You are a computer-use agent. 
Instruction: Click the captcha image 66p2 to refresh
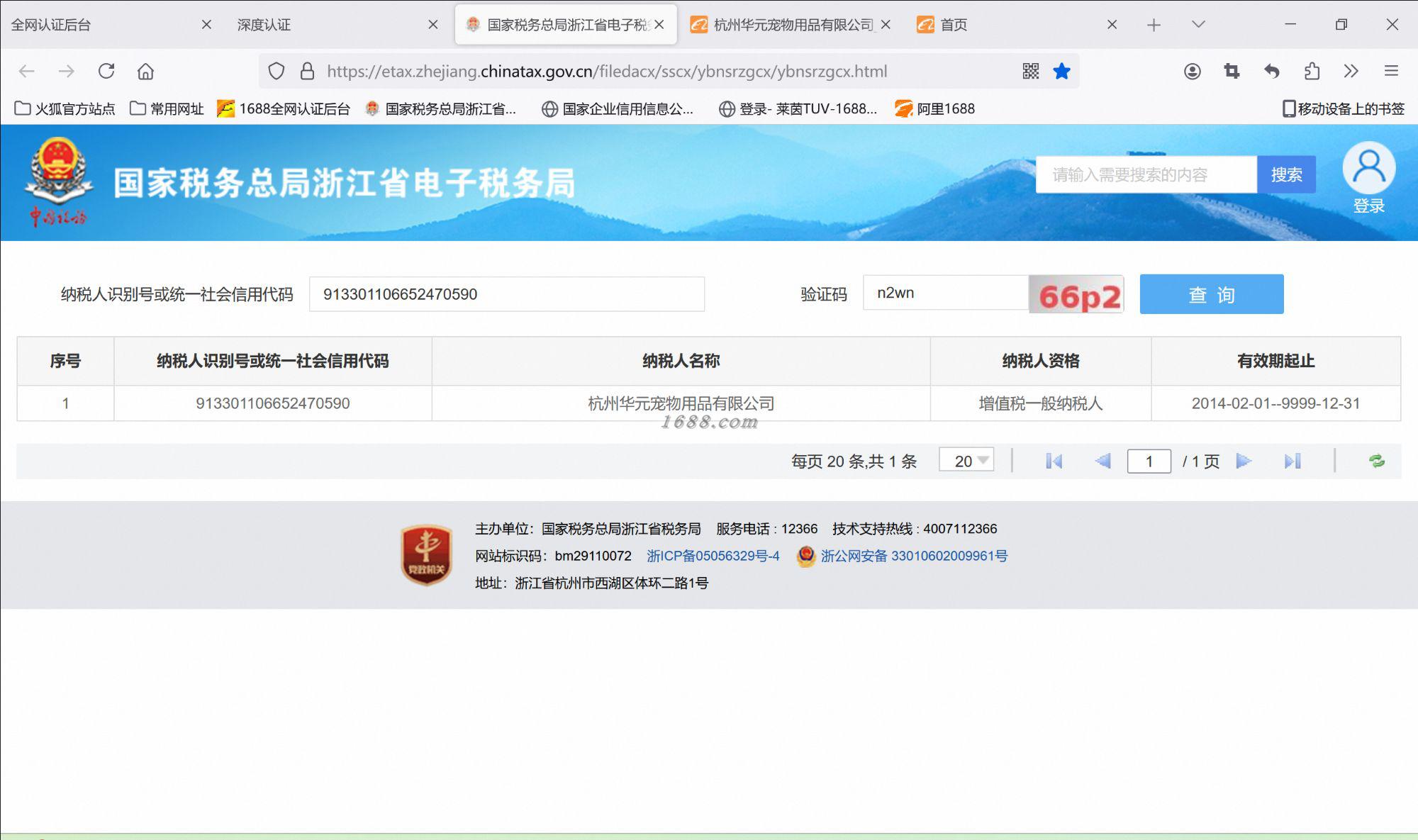pos(1076,294)
